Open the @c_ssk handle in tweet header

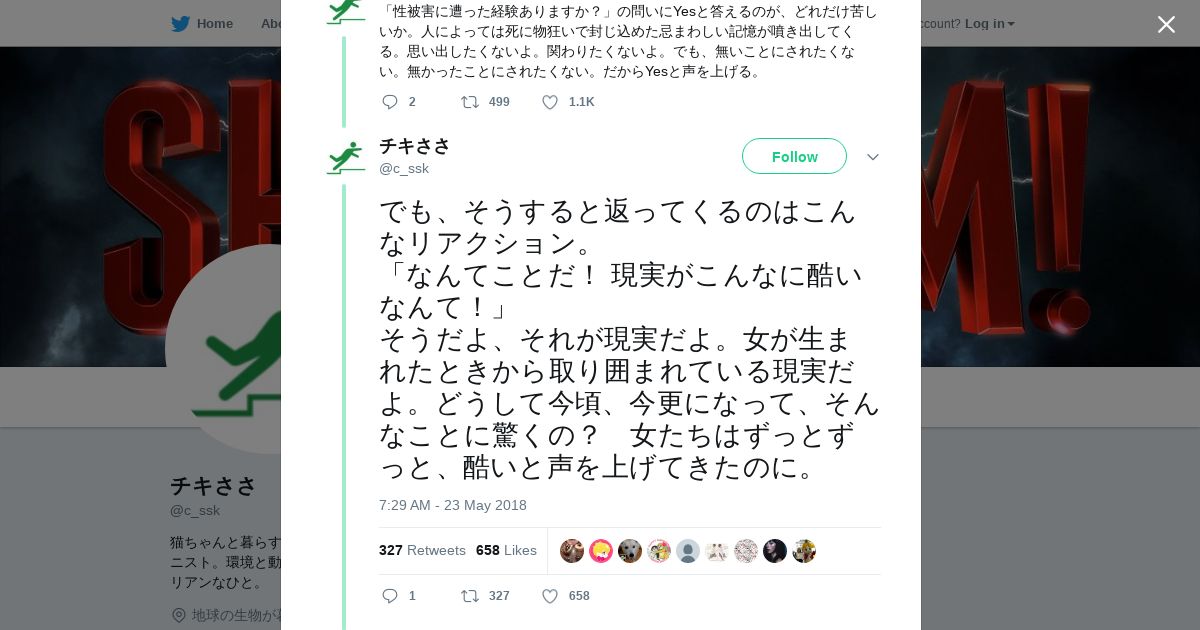pos(404,169)
